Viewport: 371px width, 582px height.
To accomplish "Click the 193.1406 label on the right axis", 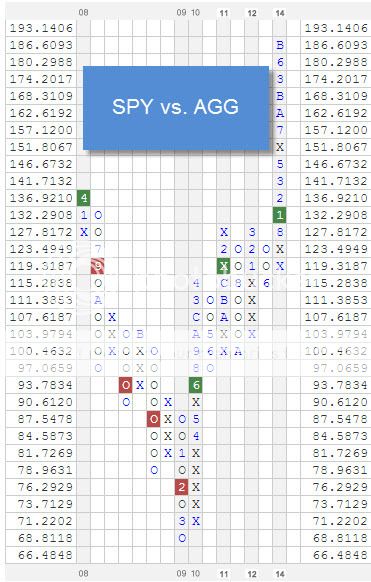I will (x=336, y=28).
